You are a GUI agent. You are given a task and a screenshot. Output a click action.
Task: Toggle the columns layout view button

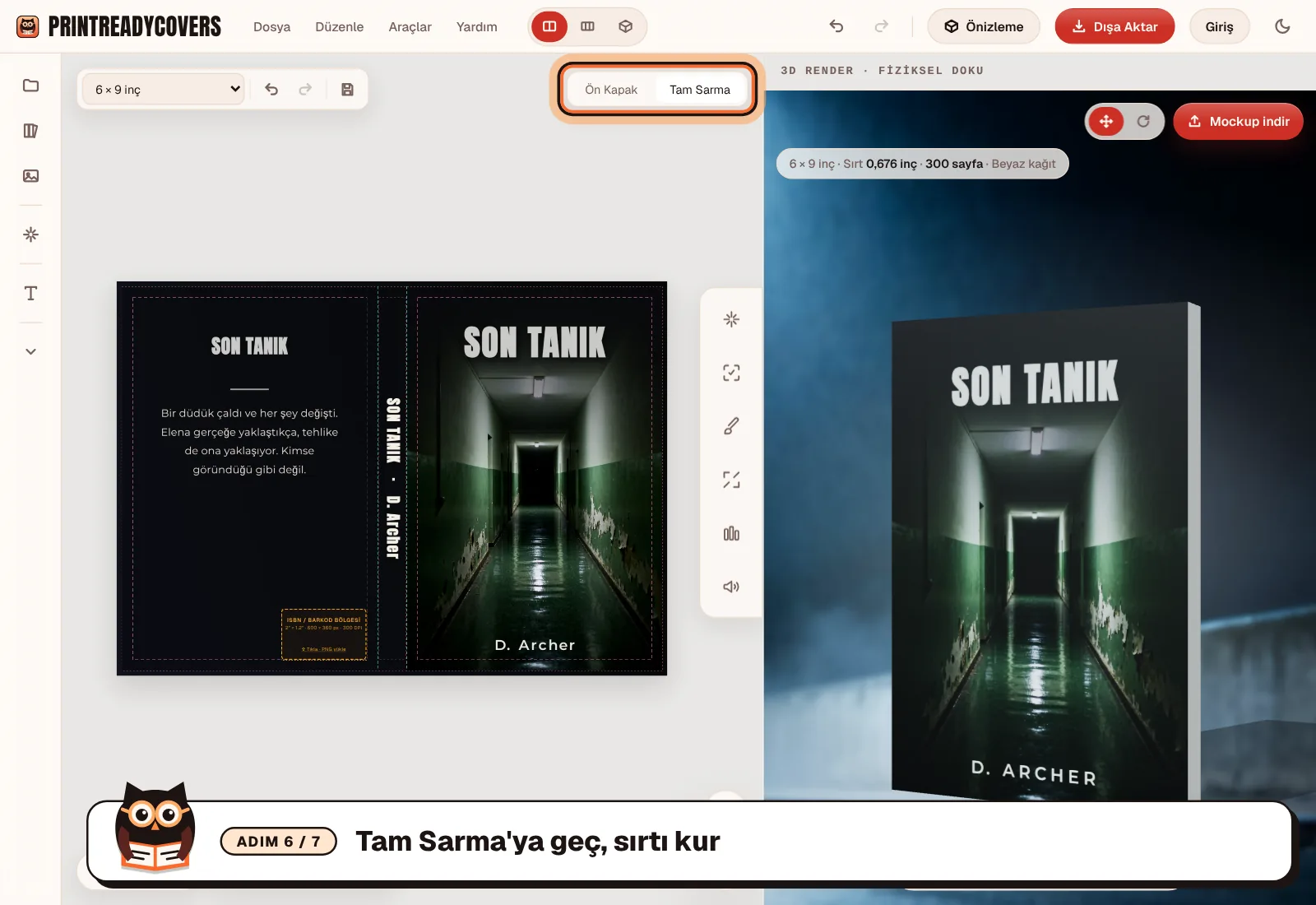[587, 26]
